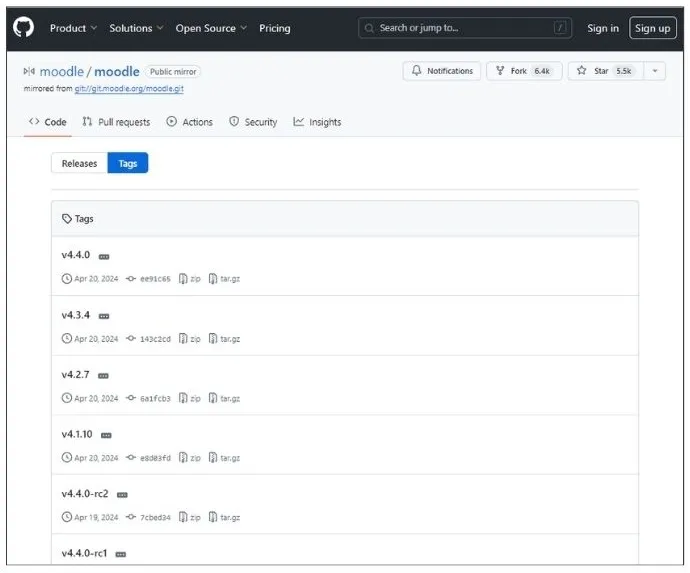Click the GitHub logo icon

[x=23, y=28]
